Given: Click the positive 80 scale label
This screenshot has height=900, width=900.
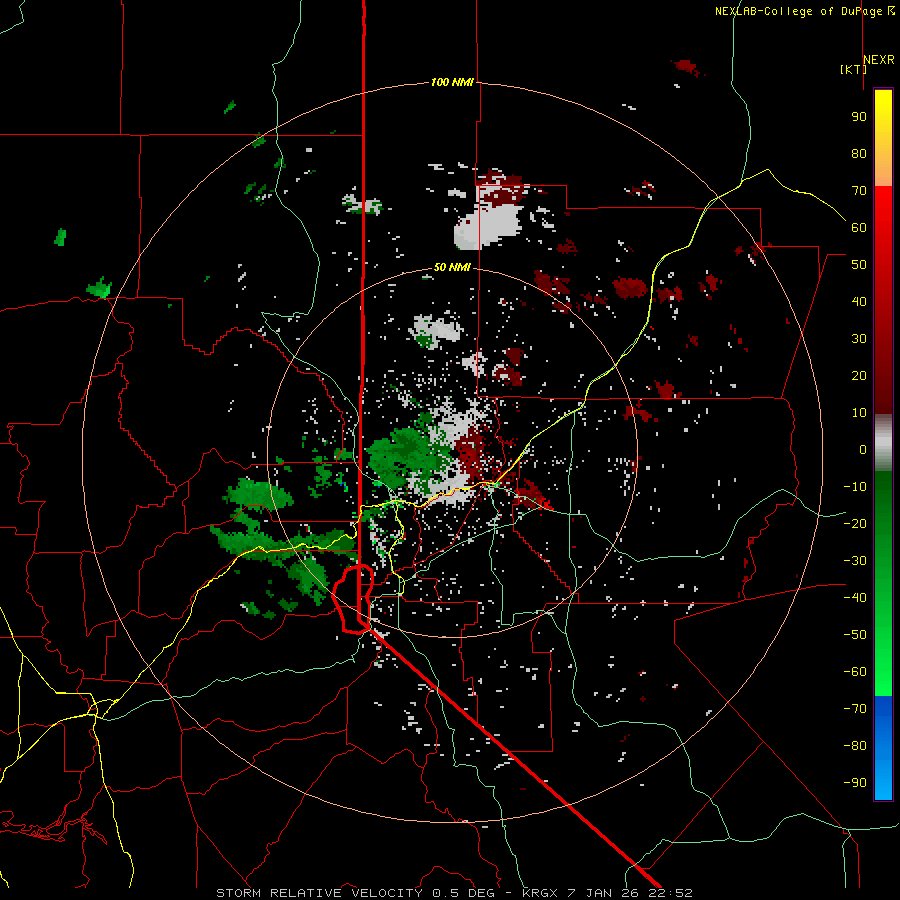Looking at the screenshot, I should pos(859,153).
